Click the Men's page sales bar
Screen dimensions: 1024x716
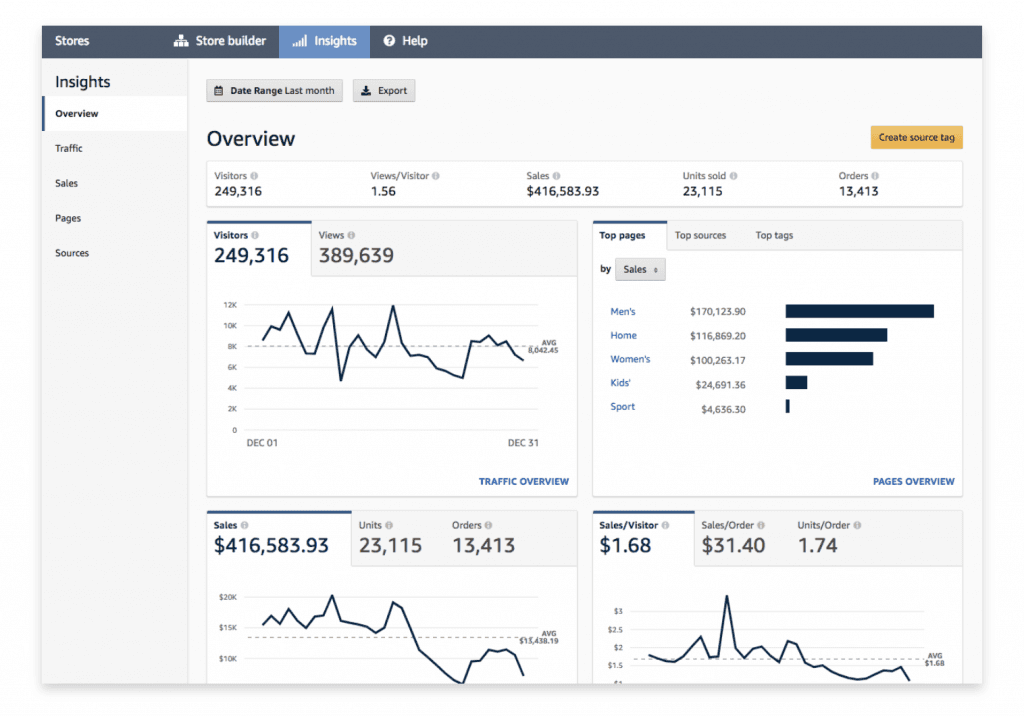[x=859, y=312]
